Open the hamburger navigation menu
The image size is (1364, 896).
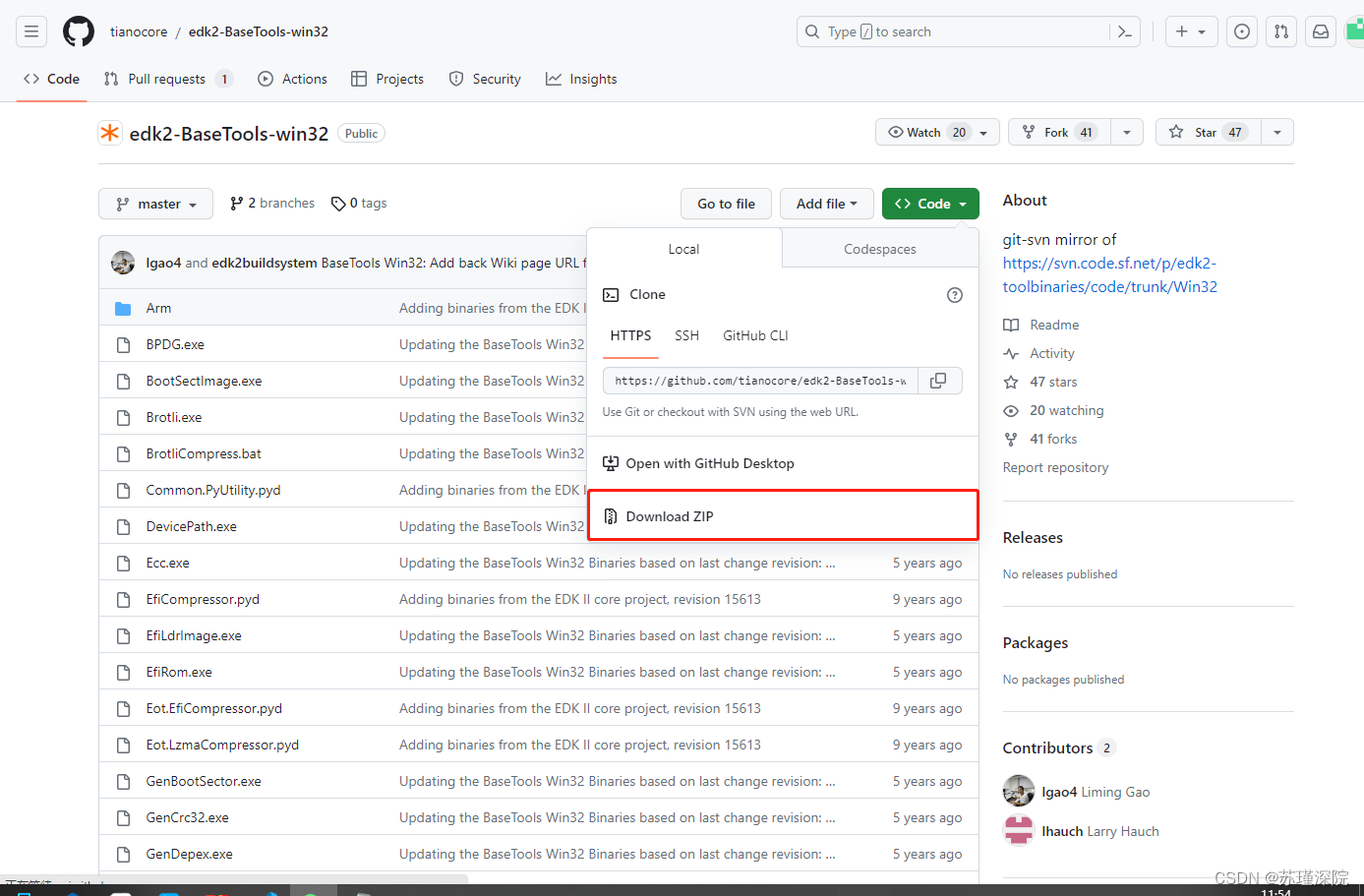(31, 31)
